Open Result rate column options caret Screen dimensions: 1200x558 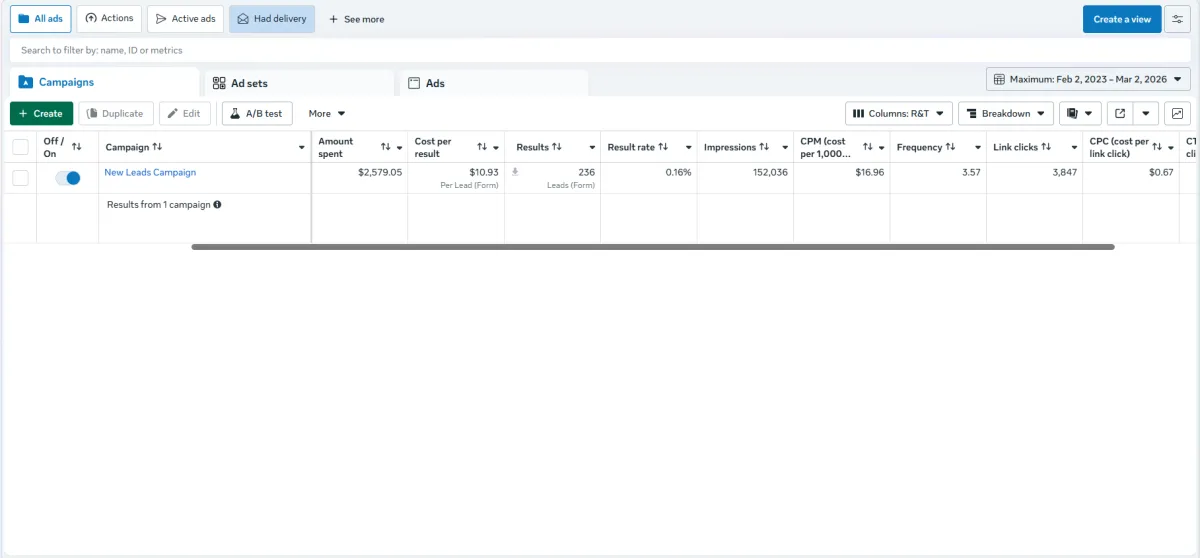(689, 148)
